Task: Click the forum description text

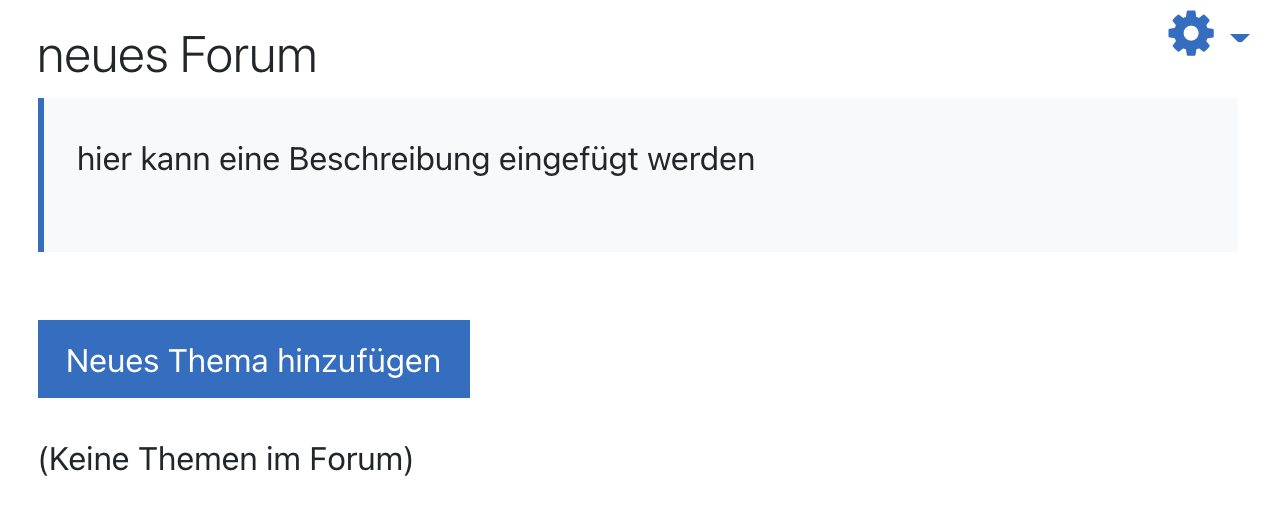Action: pyautogui.click(x=415, y=159)
